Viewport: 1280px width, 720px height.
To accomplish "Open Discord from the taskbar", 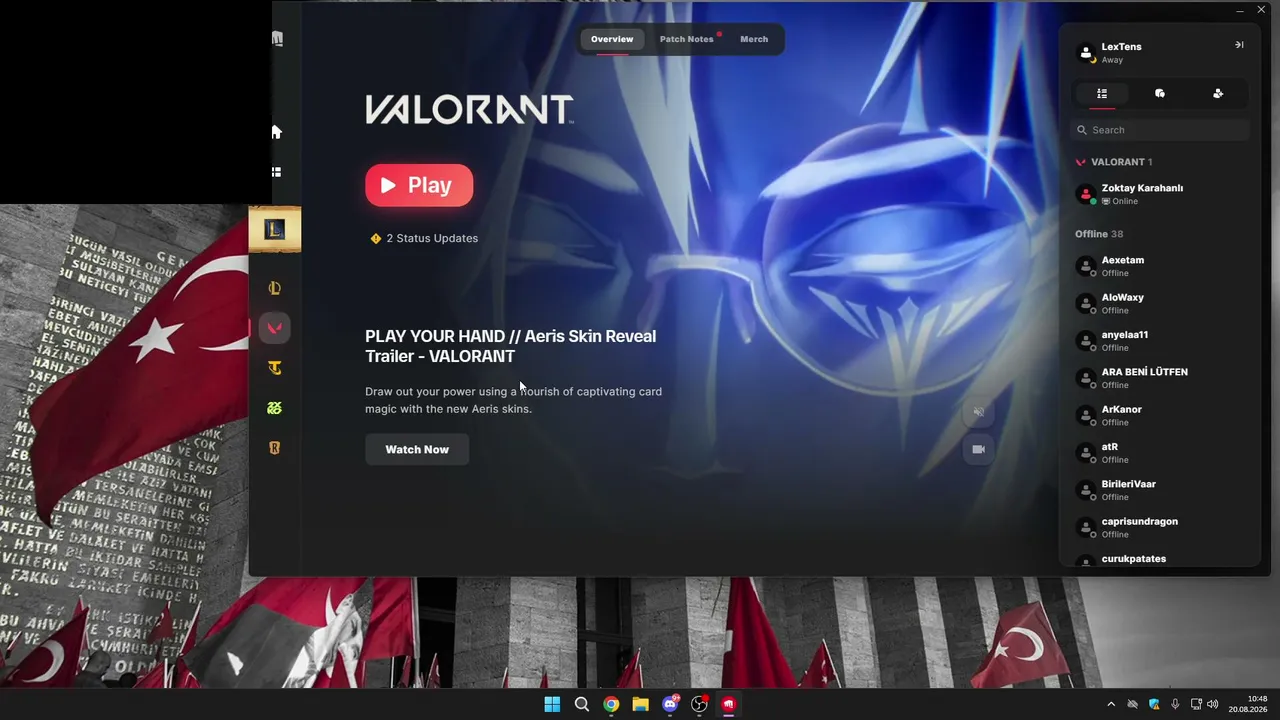I will tap(670, 704).
